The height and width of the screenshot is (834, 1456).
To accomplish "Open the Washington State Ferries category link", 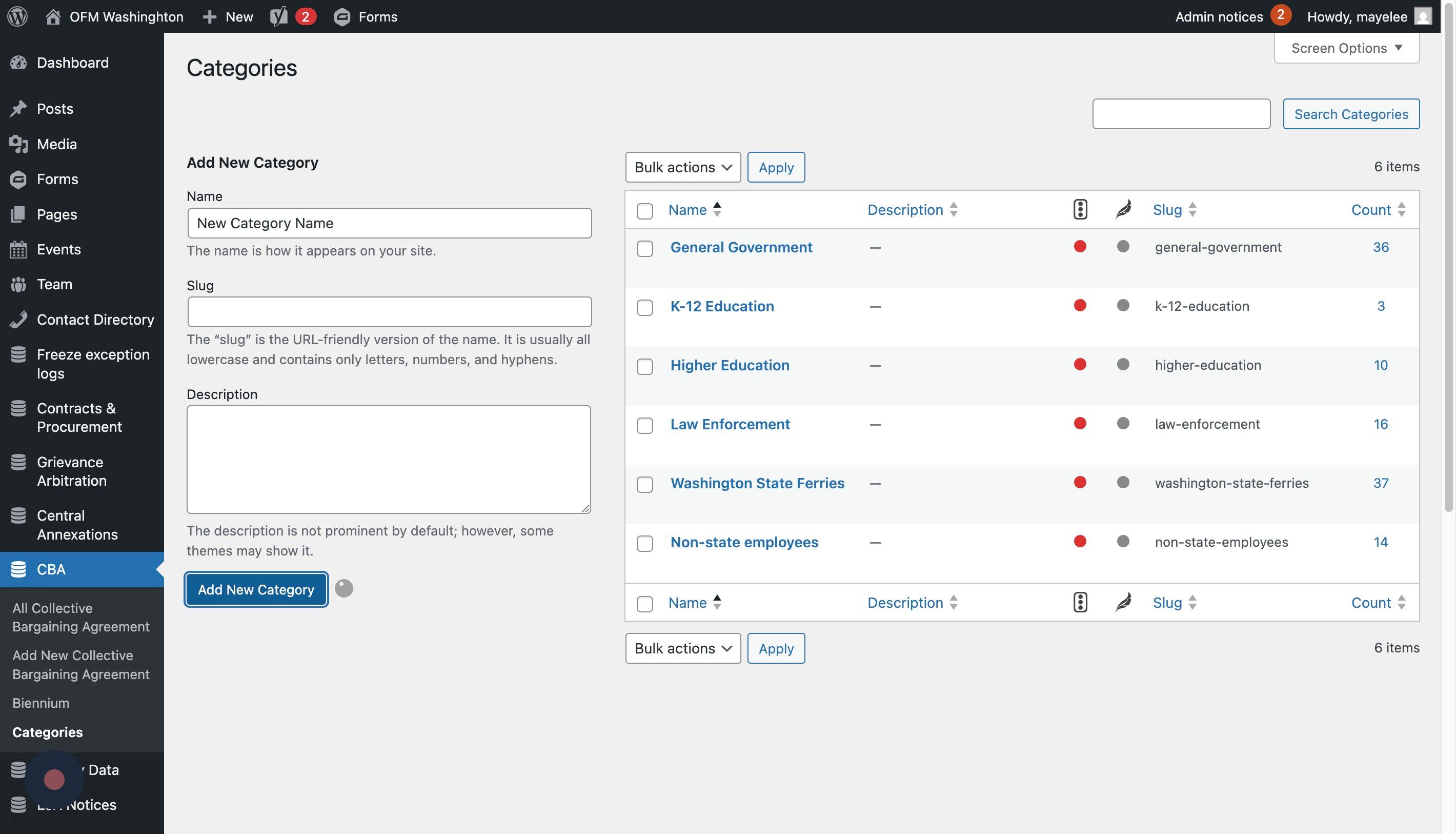I will click(x=757, y=483).
